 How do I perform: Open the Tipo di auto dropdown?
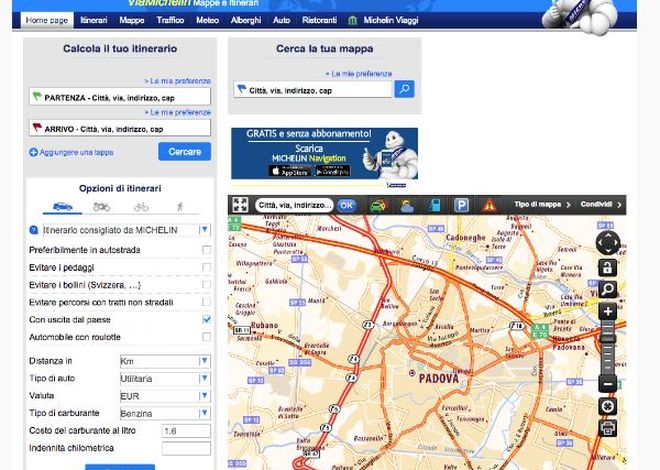[x=165, y=379]
